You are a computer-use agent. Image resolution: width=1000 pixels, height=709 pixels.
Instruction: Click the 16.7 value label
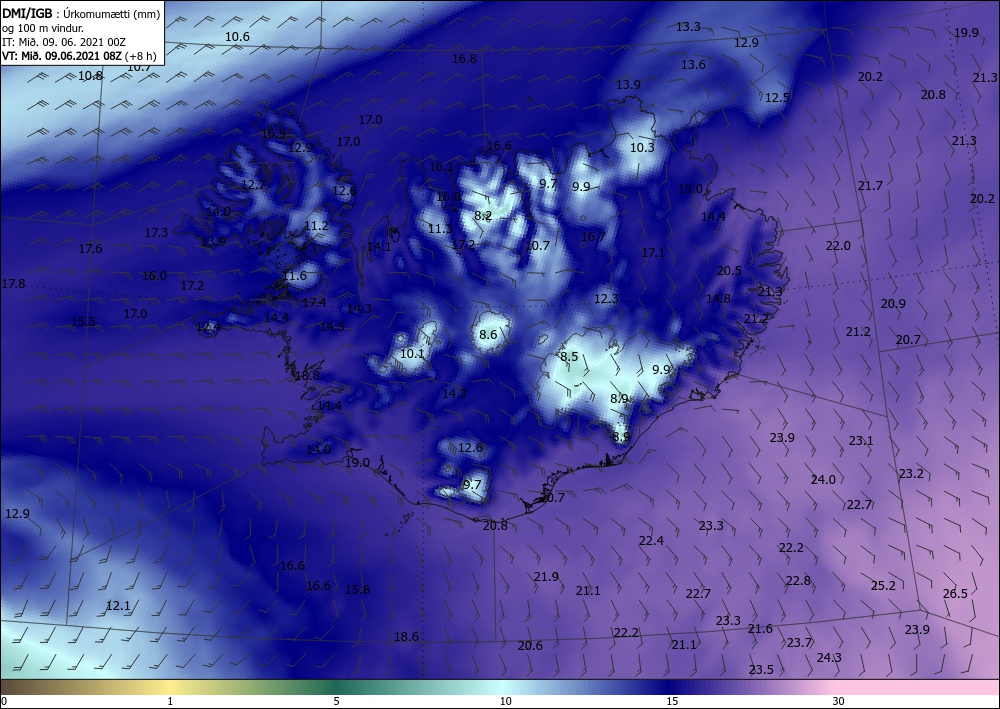tap(593, 237)
